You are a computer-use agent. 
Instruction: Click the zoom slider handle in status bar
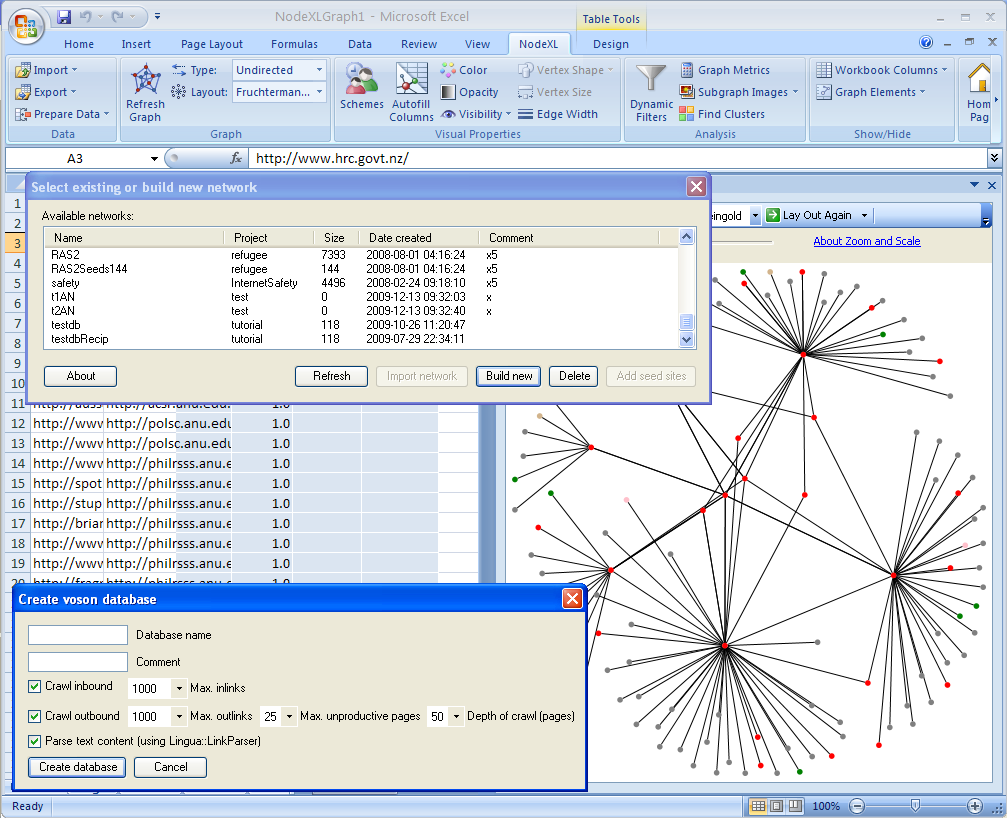[x=915, y=806]
